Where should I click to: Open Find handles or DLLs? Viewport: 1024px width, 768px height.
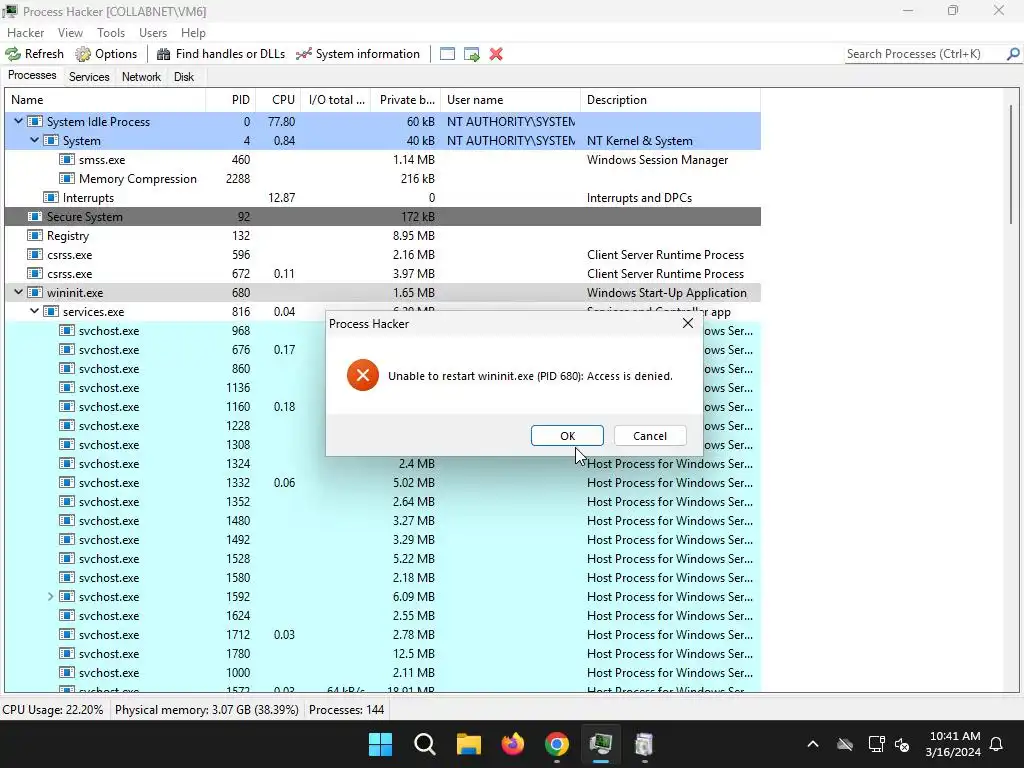[x=221, y=54]
